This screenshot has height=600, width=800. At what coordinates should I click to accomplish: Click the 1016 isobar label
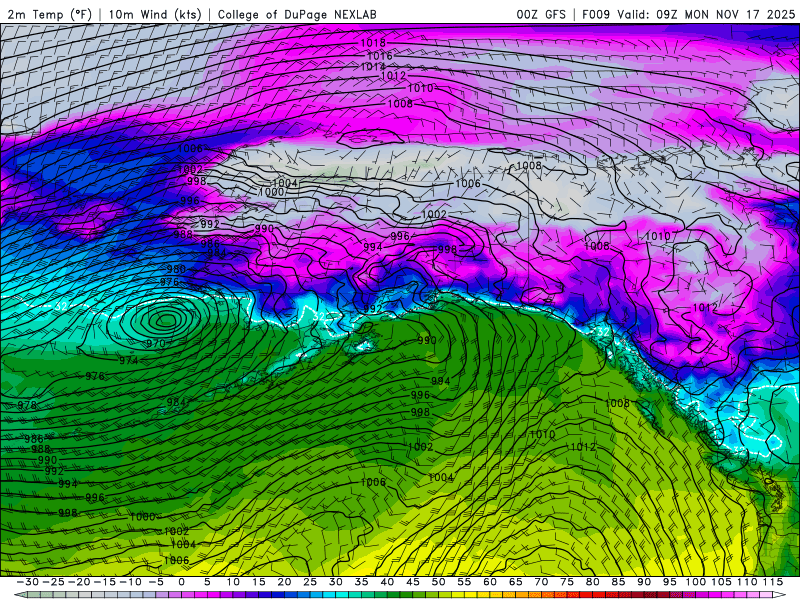point(380,56)
